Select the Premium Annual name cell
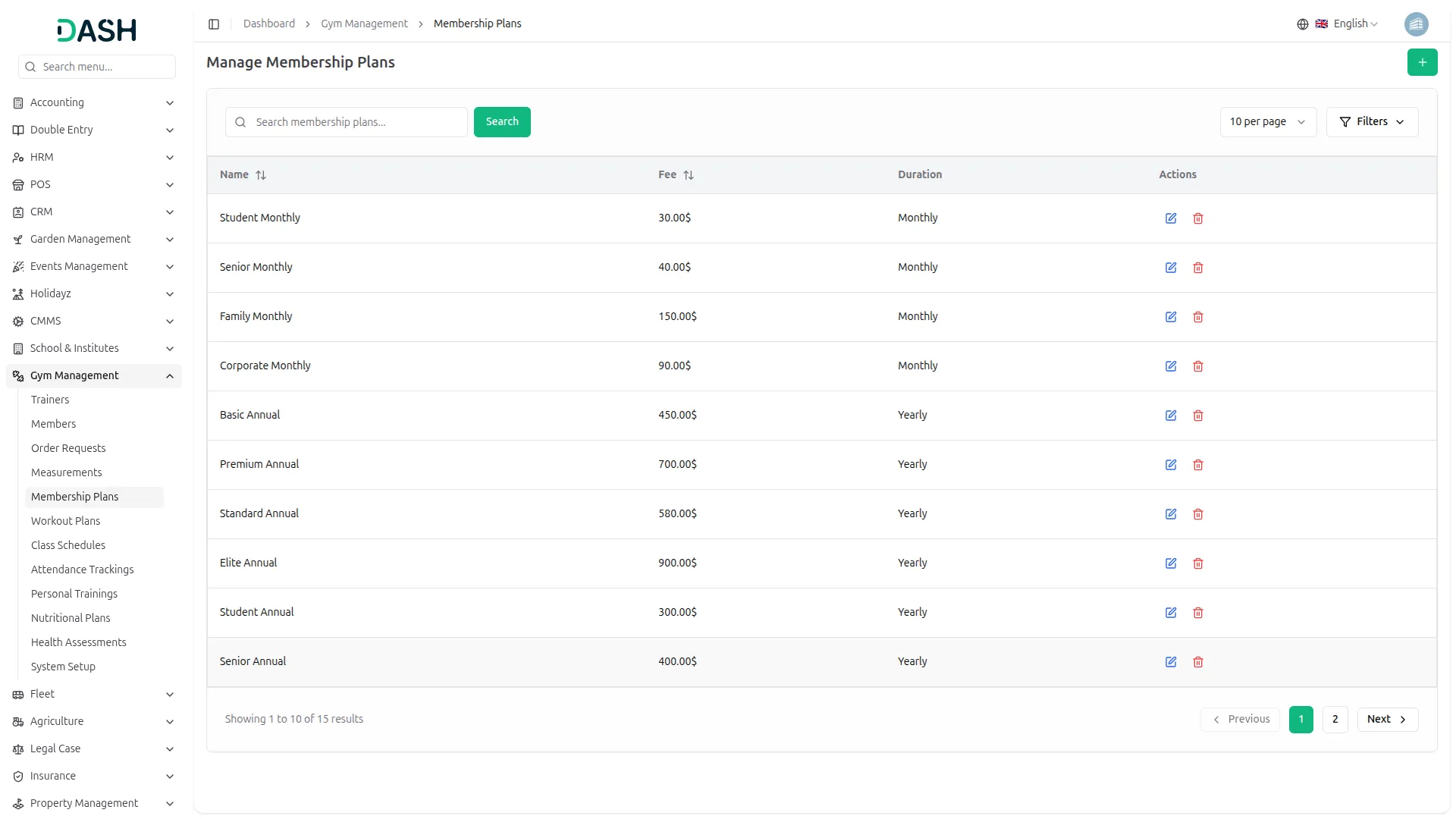 pyautogui.click(x=259, y=465)
